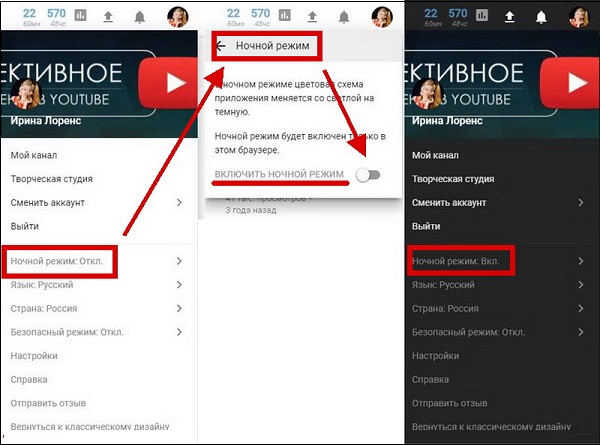Click the upload icon in the dark panel
Viewport: 600px width, 445px height.
pos(509,16)
